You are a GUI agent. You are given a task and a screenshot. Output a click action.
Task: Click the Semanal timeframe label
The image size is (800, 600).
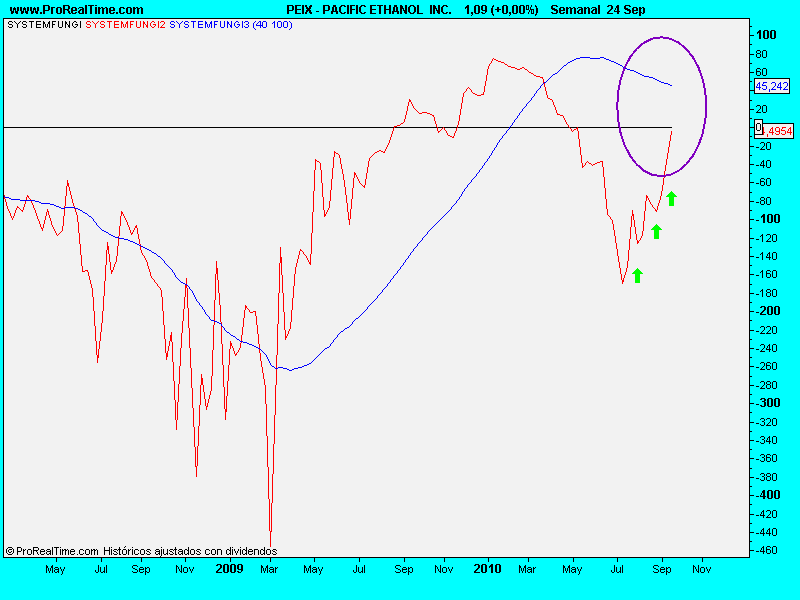576,10
